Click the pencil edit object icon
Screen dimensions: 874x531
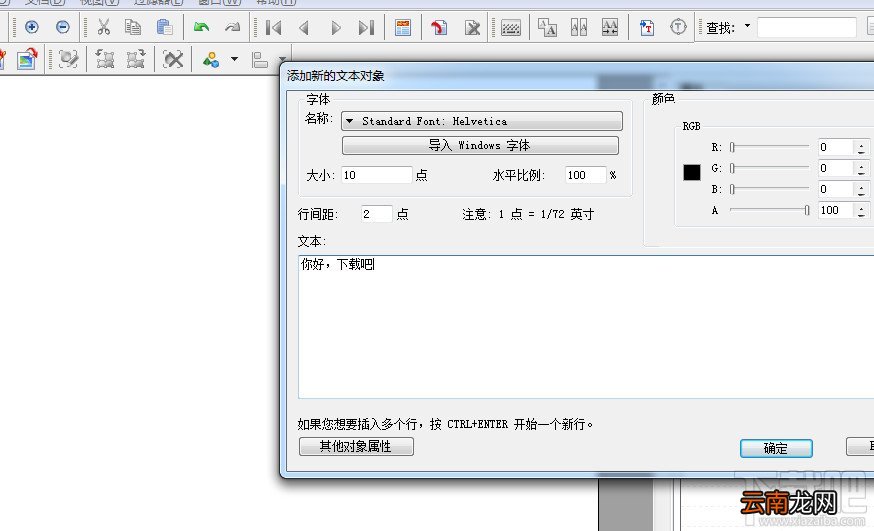pos(68,59)
